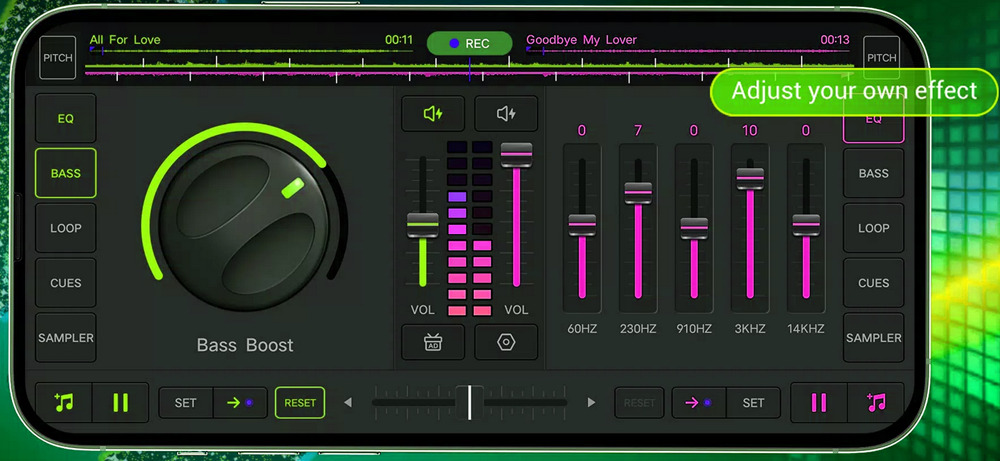The image size is (1000, 461).
Task: Click the left deck arrow cue icon
Action: [240, 403]
